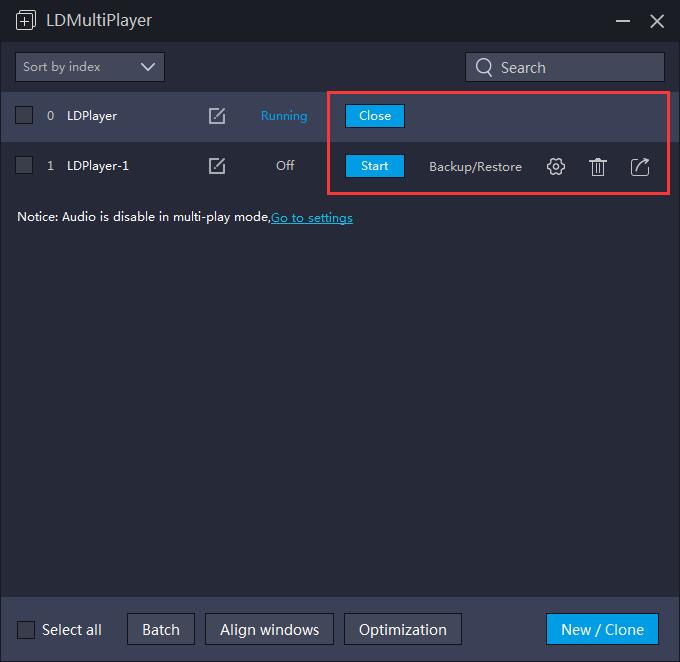
Task: Click Align windows button
Action: click(269, 629)
